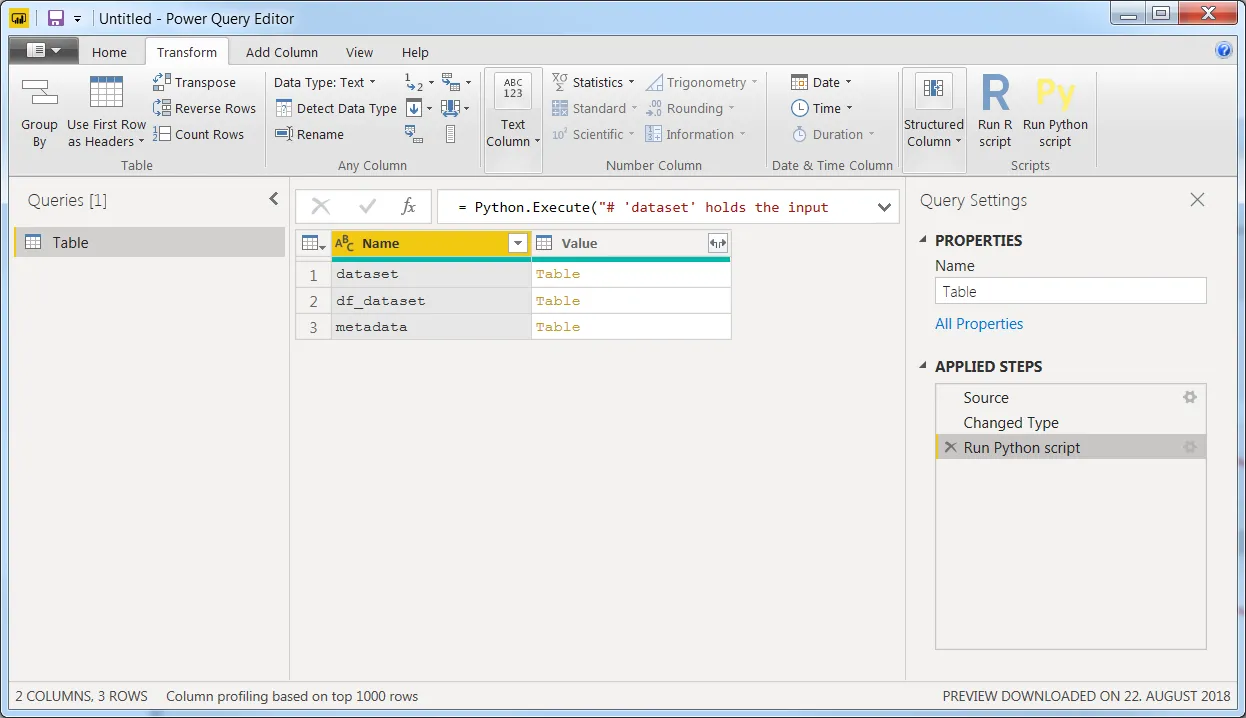Viewport: 1246px width, 718px height.
Task: Click the Fill down-arrow icon
Action: click(x=414, y=108)
